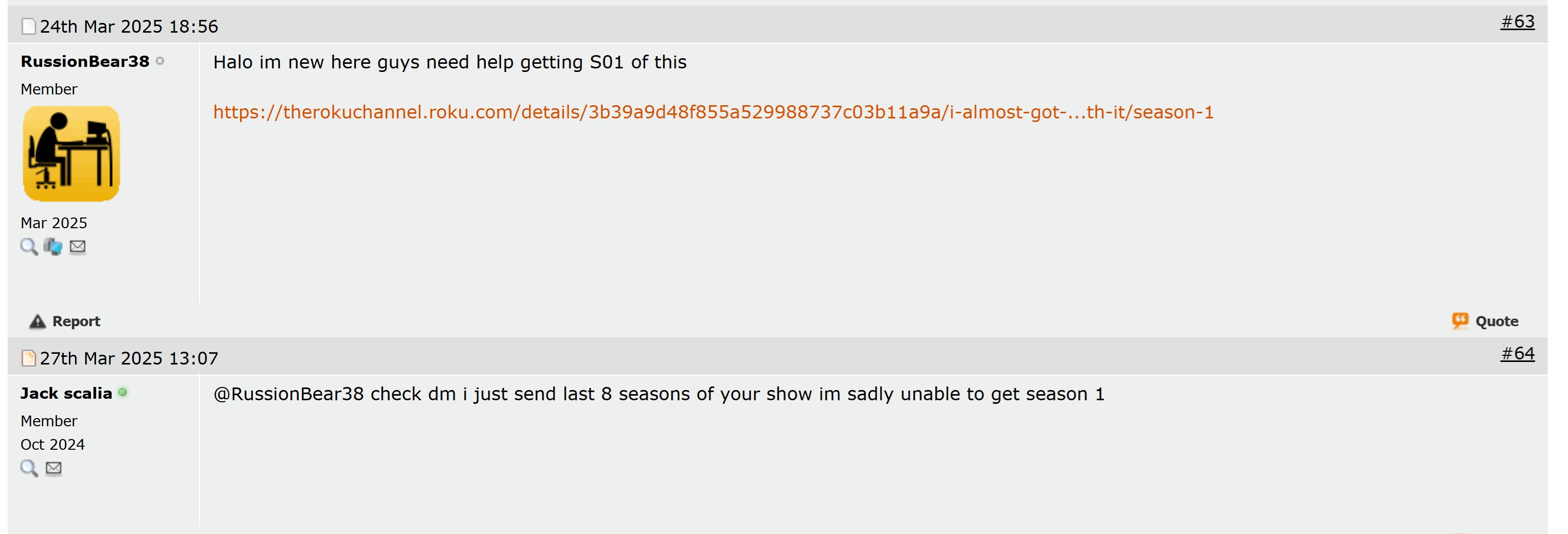
Task: Click the post document icon beside 24th Mar 2025
Action: (28, 27)
